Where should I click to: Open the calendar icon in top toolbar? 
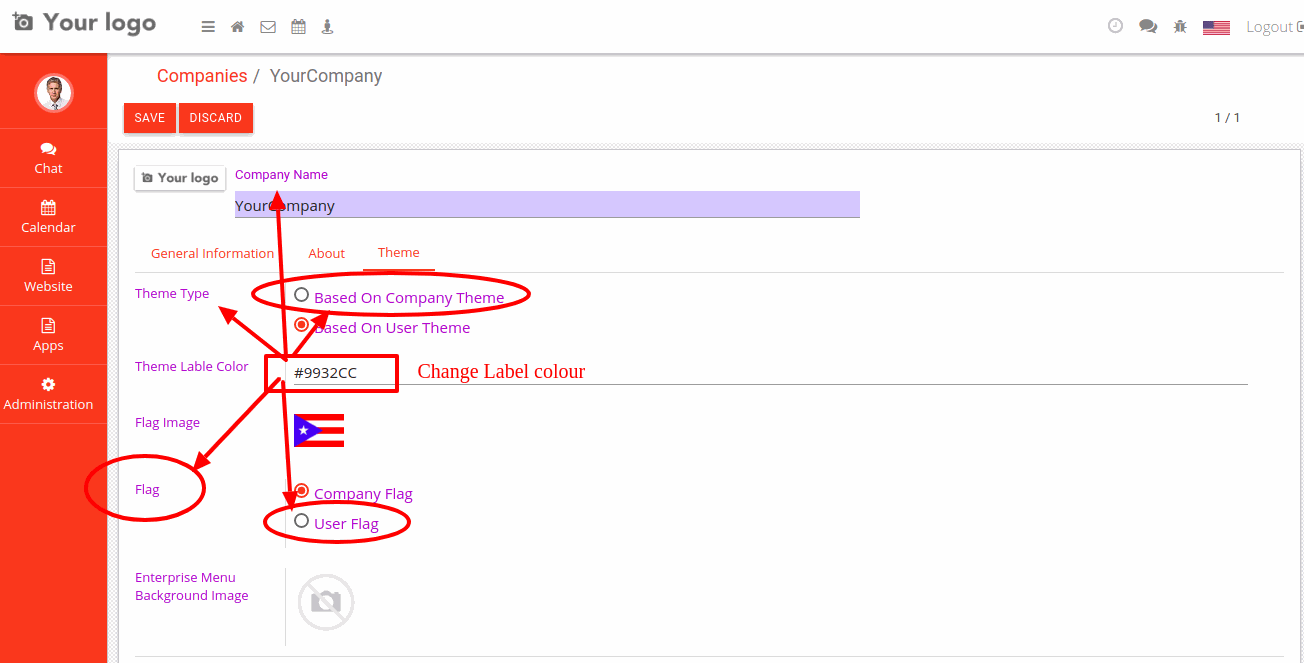pos(298,27)
